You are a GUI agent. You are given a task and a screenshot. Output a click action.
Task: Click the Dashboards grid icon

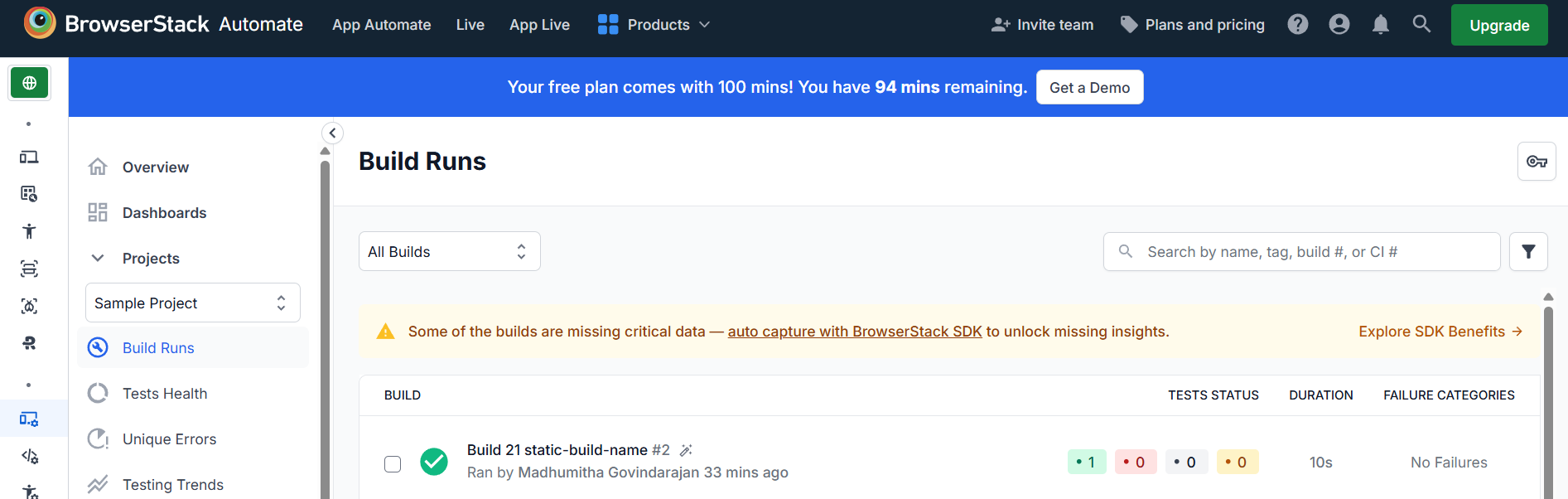[x=98, y=212]
